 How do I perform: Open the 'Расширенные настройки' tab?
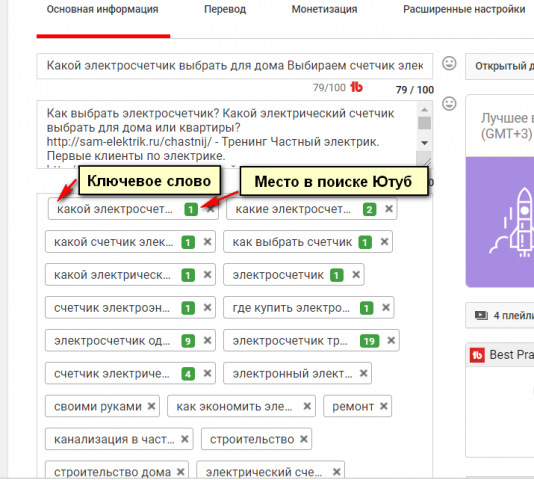pyautogui.click(x=464, y=9)
